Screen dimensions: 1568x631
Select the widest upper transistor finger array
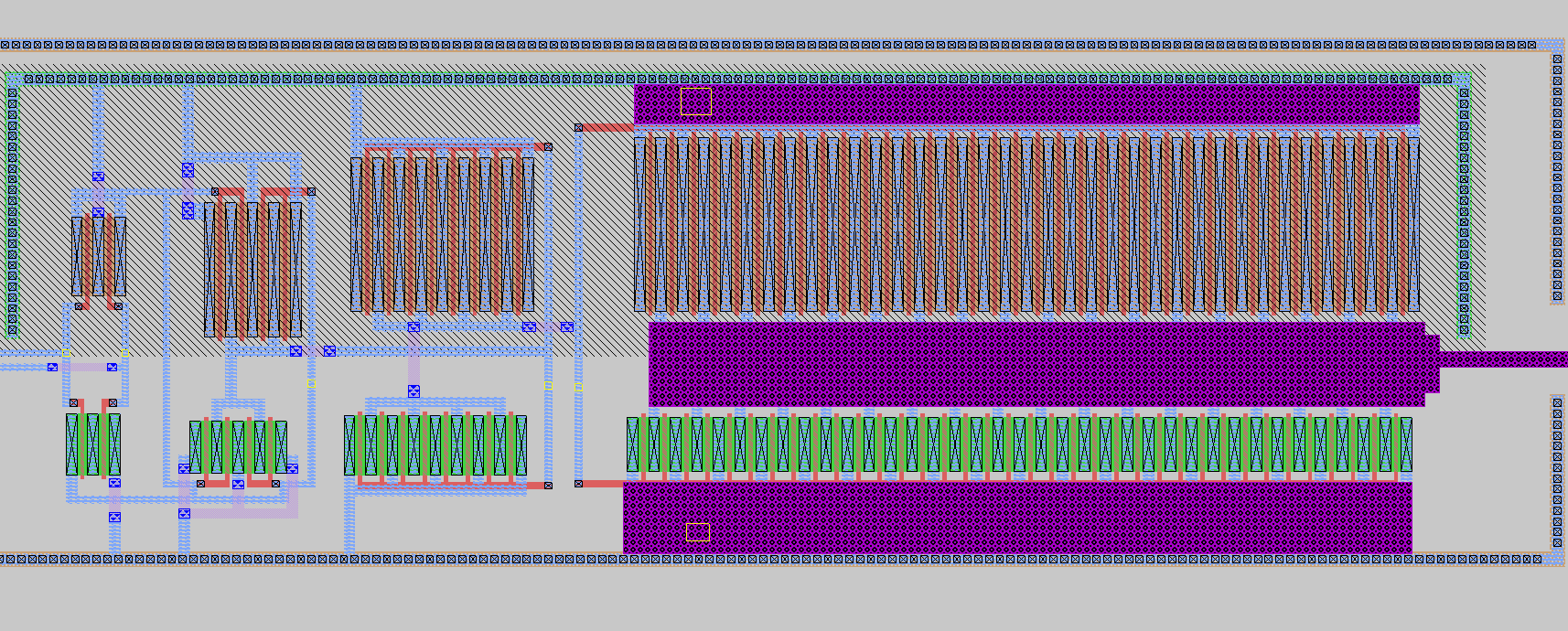(1026, 224)
